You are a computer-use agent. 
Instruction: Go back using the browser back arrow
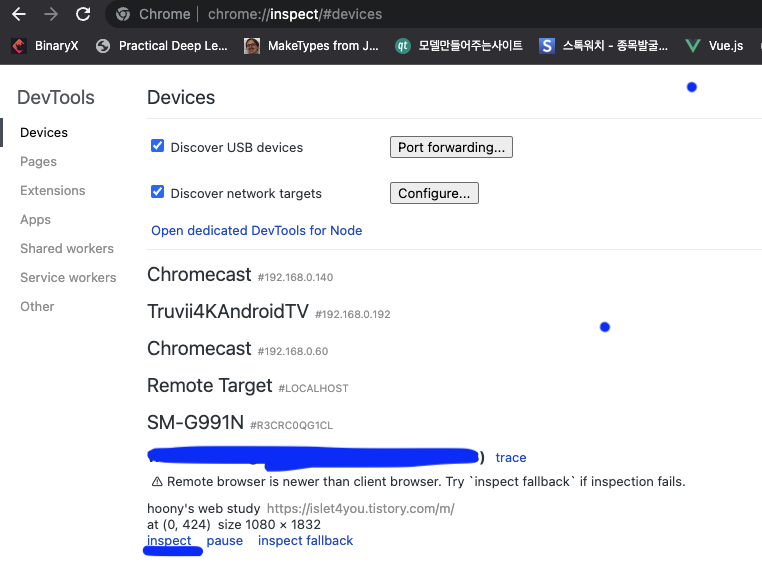click(18, 14)
